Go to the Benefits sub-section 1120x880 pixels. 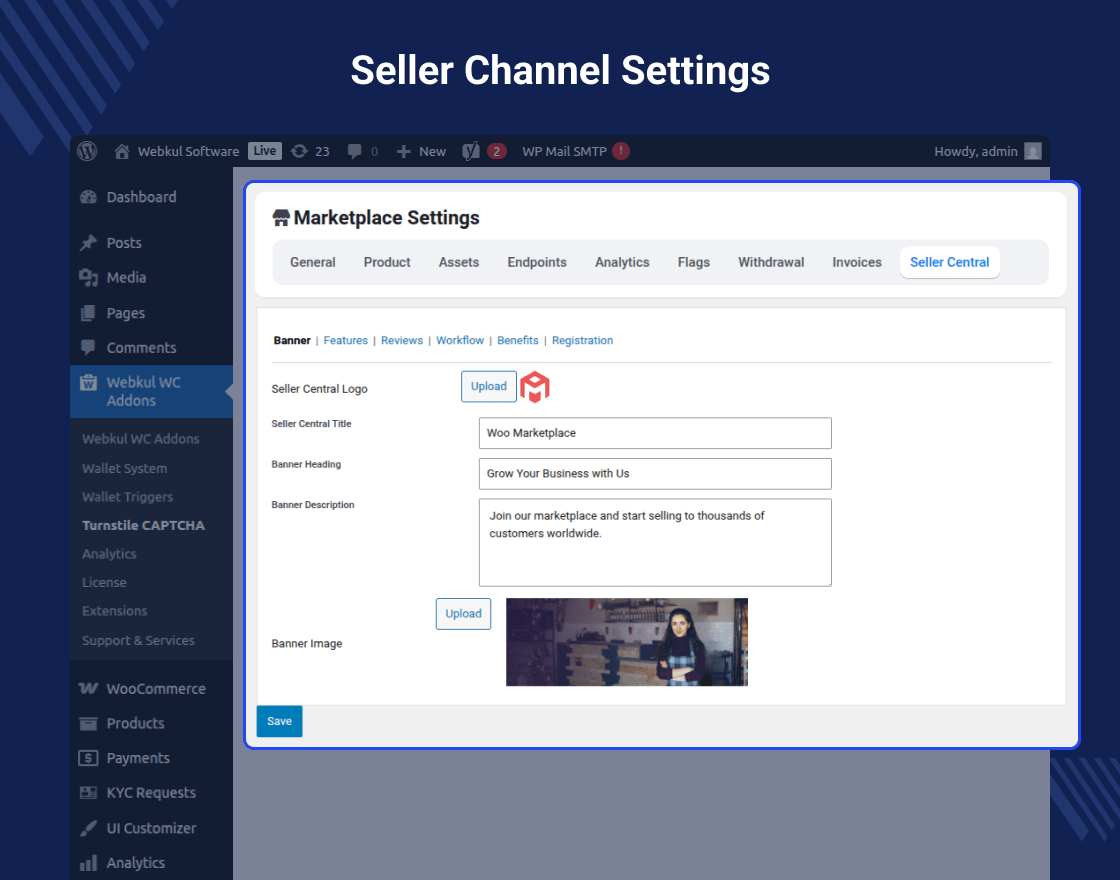pos(518,341)
